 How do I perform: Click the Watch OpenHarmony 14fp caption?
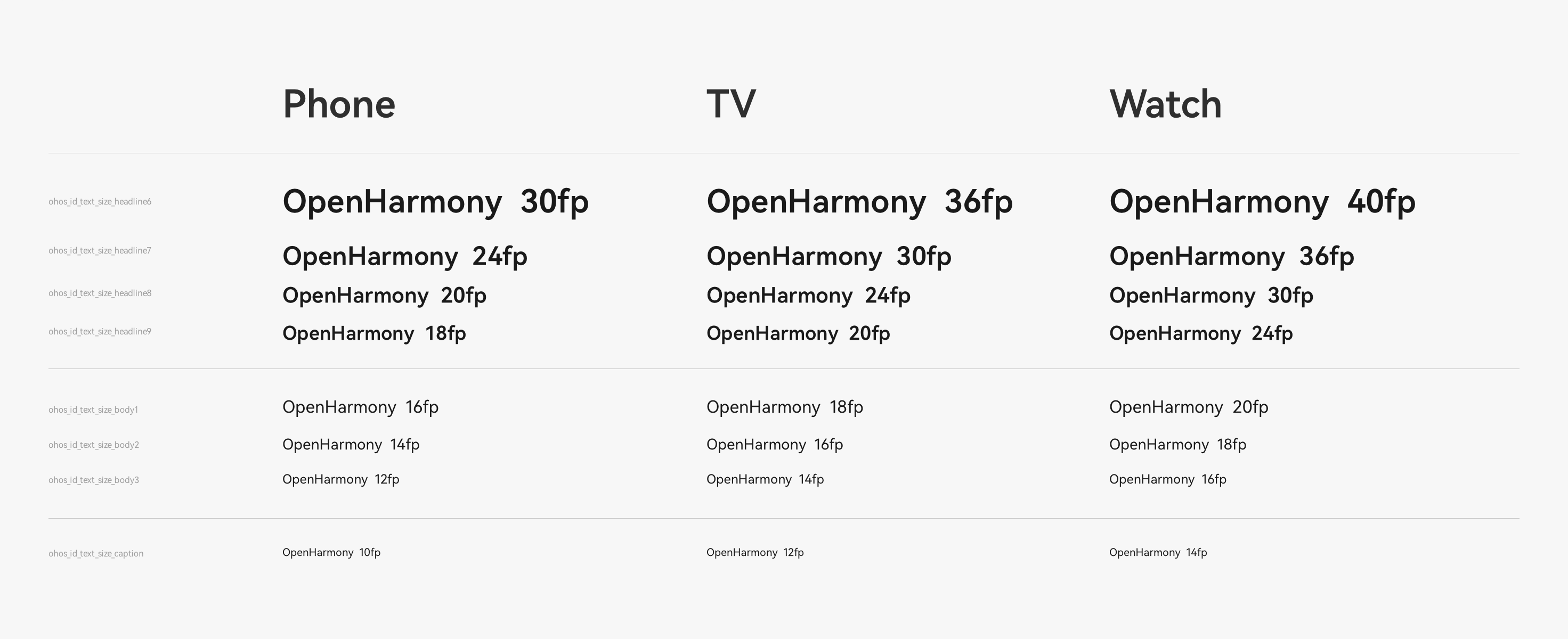1158,553
